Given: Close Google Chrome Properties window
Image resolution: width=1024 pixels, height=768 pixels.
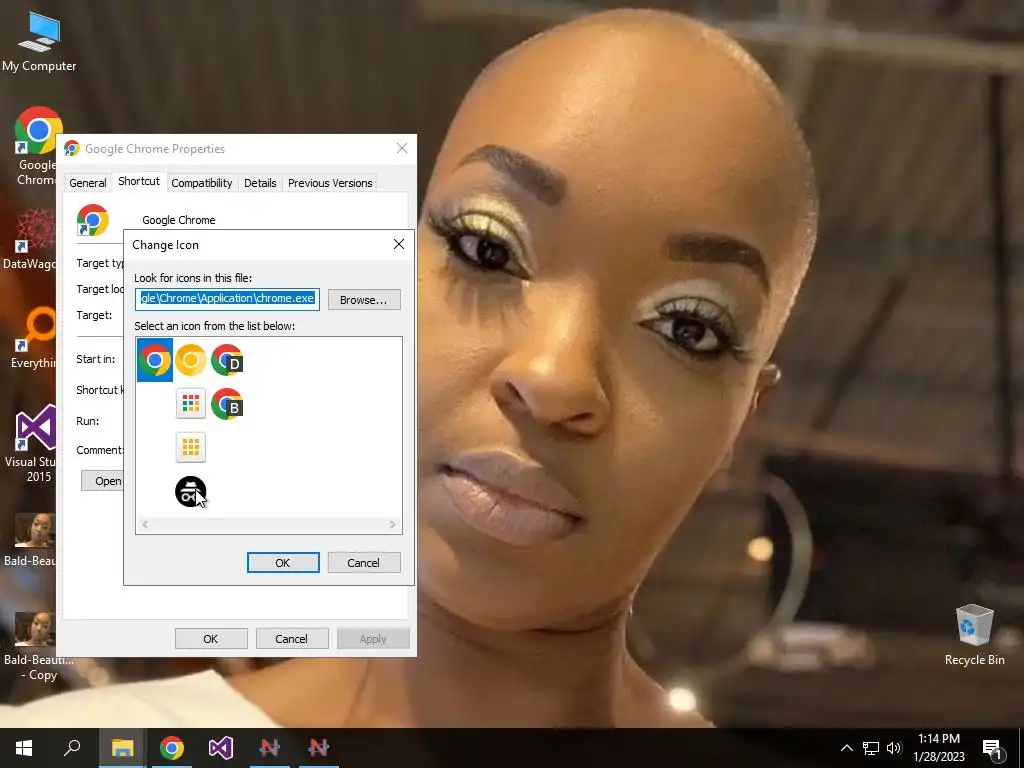Looking at the screenshot, I should click(x=402, y=148).
